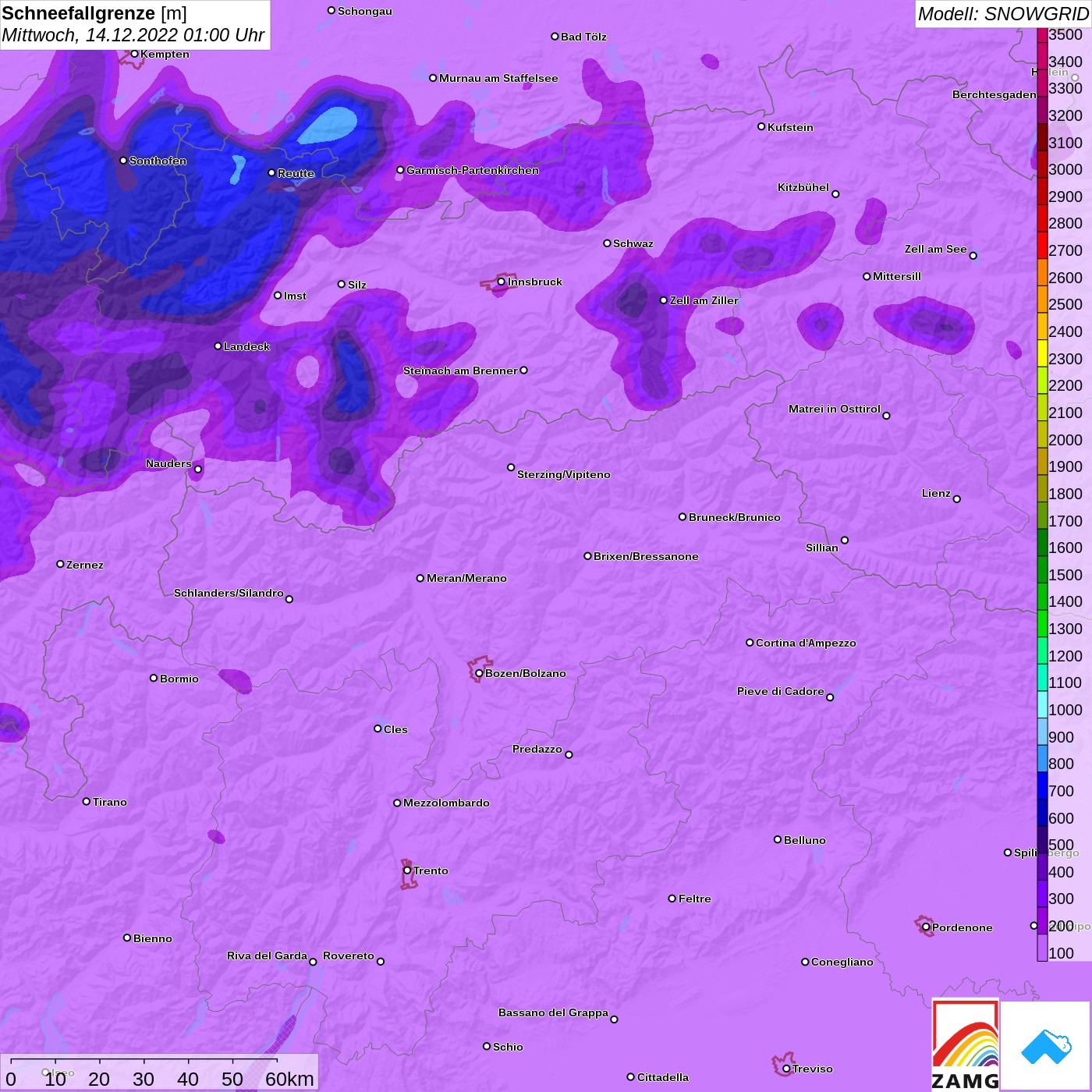
Task: Click the "Modell: SNOWGRID" label
Action: (1003, 14)
